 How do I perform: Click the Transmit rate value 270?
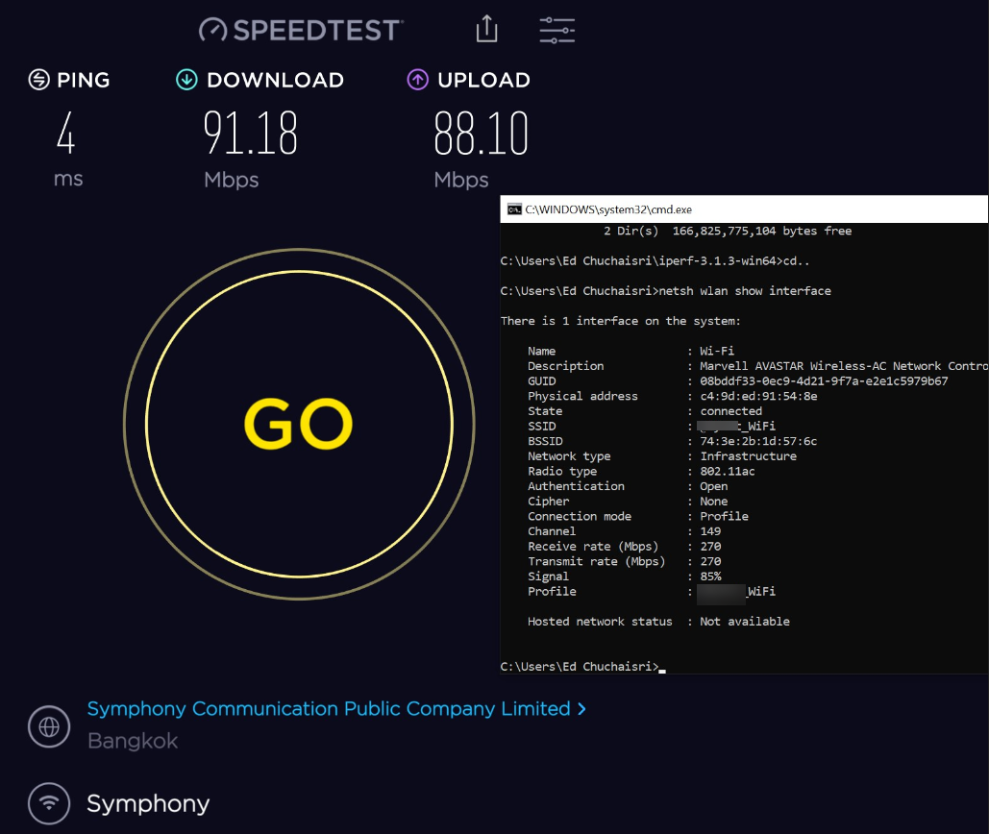710,561
